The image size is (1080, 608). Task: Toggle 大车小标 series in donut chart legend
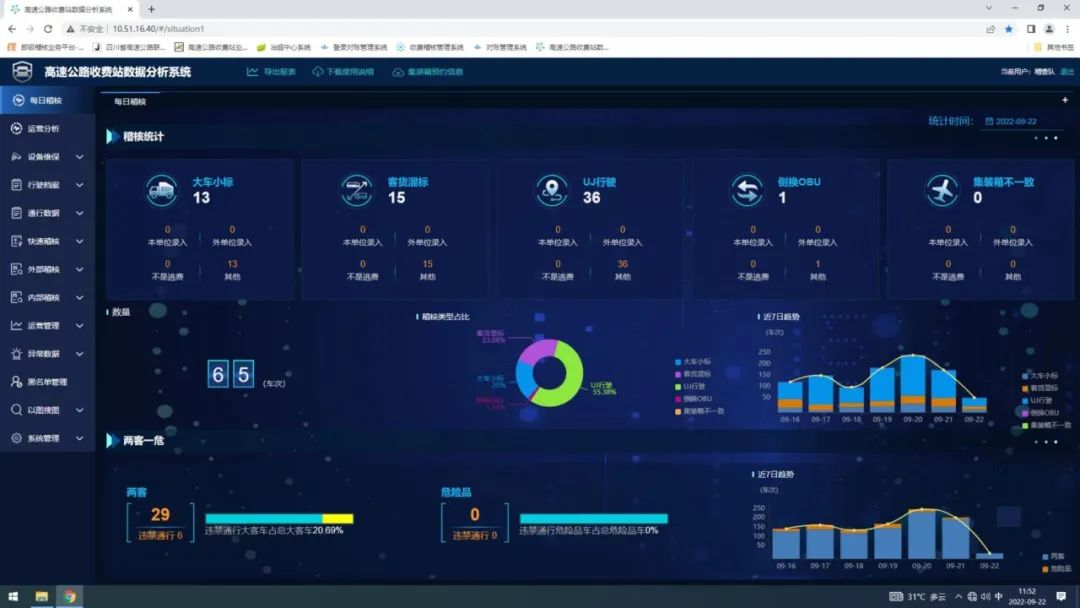tap(696, 361)
